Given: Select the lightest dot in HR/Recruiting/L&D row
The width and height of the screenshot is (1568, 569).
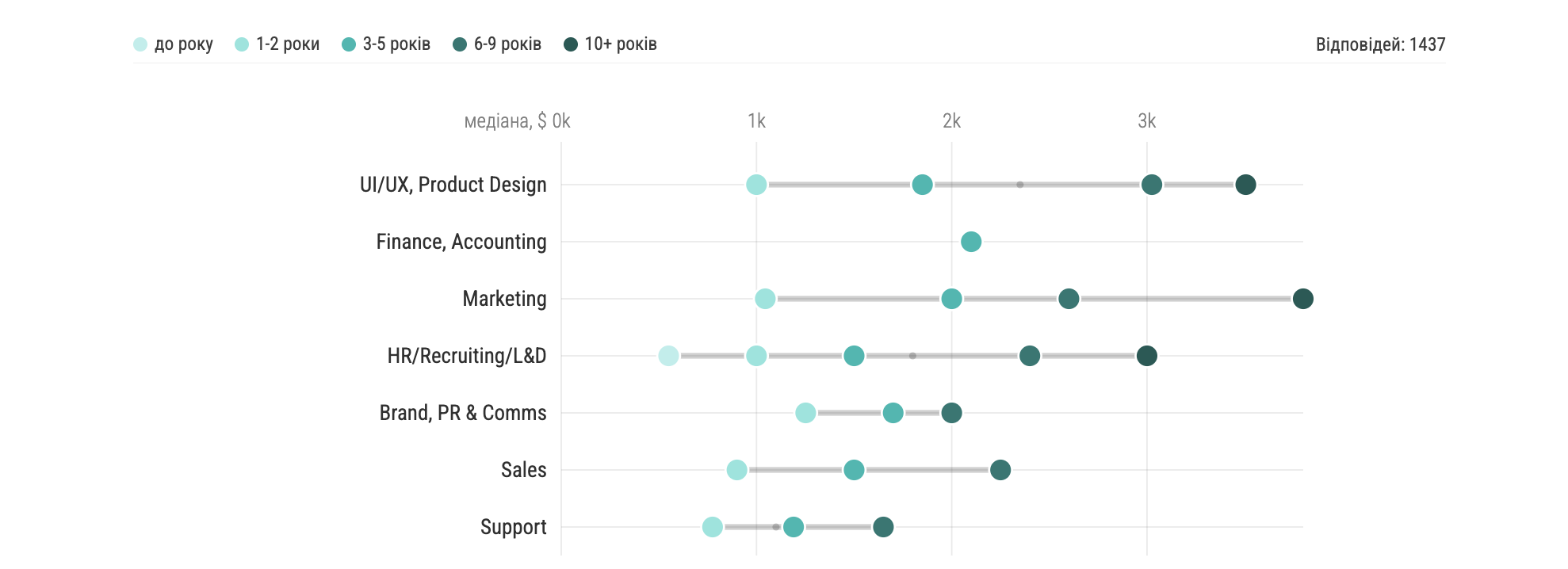Looking at the screenshot, I should coord(668,356).
